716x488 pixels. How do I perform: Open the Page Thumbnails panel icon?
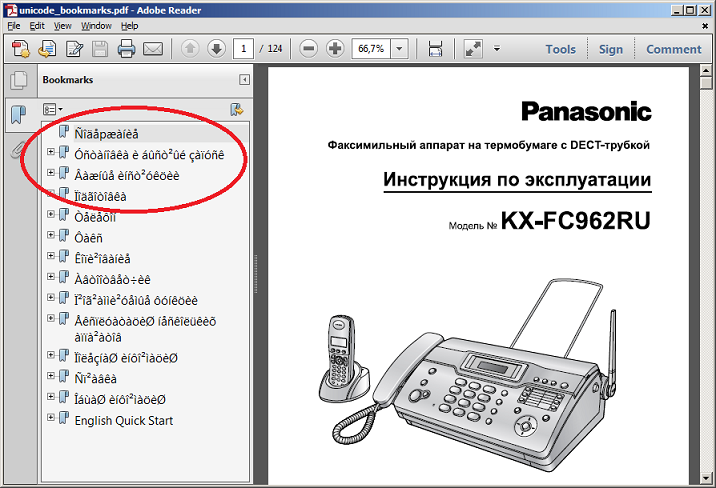[17, 82]
